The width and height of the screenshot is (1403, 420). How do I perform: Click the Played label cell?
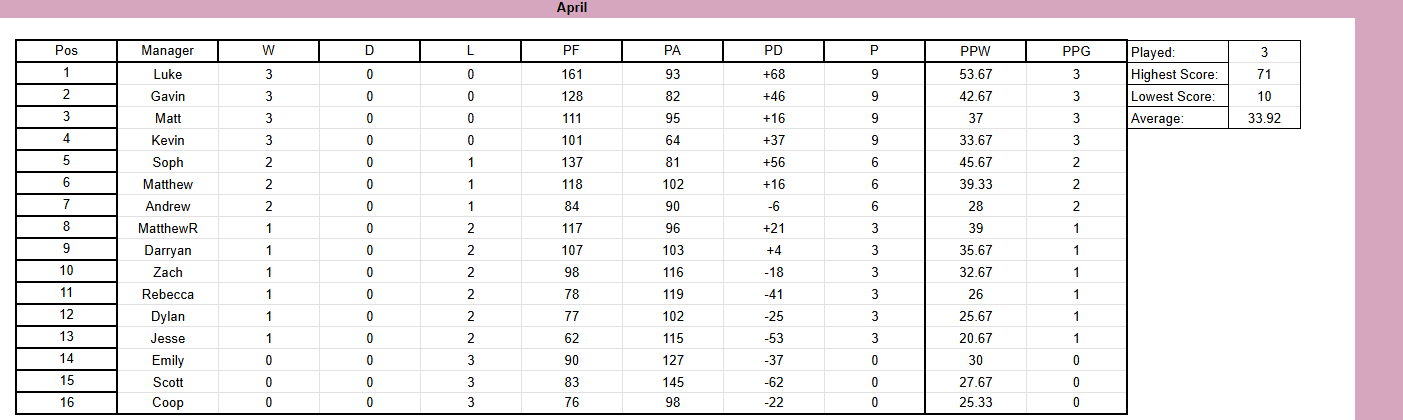tap(1178, 52)
